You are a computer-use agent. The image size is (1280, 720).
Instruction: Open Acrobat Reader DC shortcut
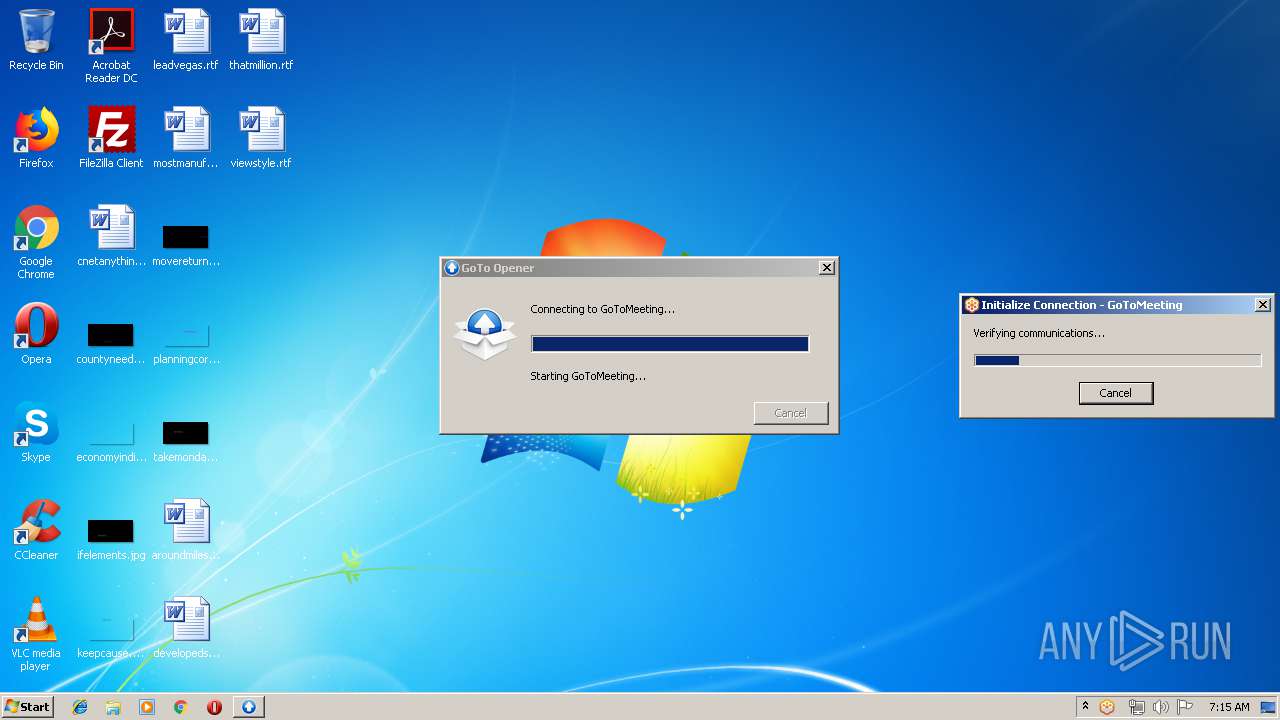(111, 46)
